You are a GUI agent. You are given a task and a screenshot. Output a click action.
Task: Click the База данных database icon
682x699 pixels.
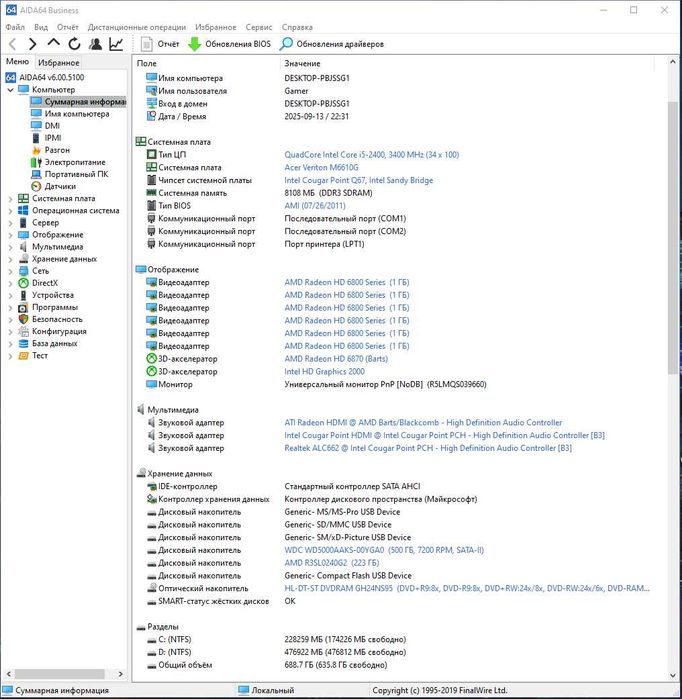(x=23, y=344)
